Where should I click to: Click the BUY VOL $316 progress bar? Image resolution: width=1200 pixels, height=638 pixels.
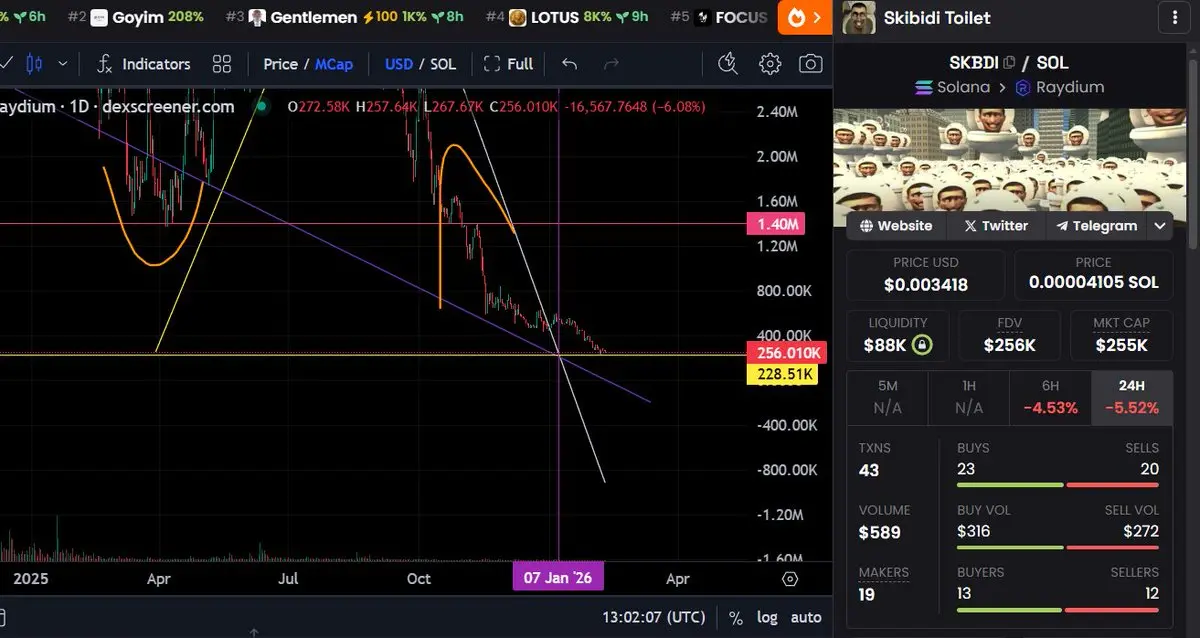click(1010, 547)
